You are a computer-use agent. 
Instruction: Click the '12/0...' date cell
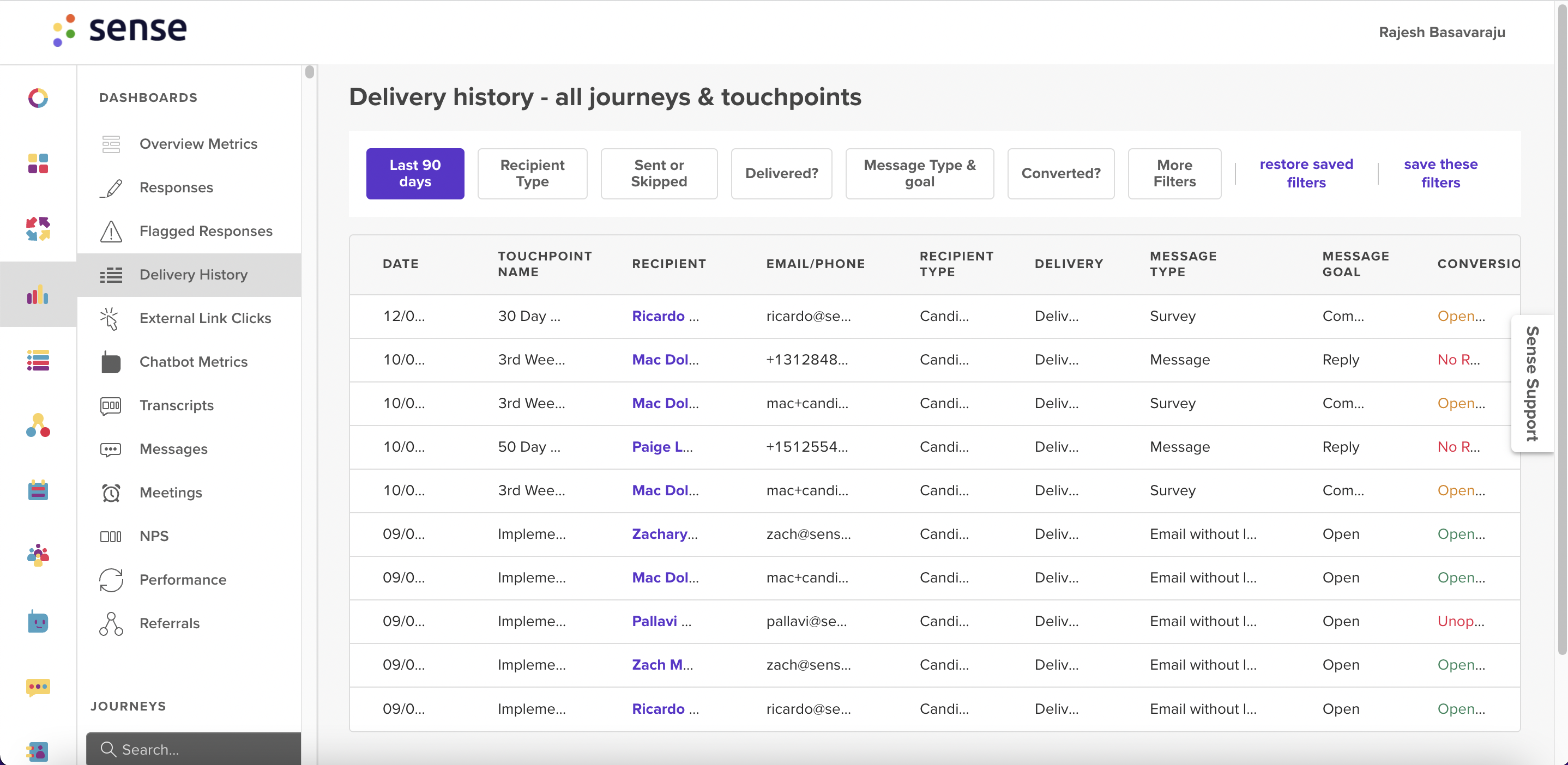(403, 316)
